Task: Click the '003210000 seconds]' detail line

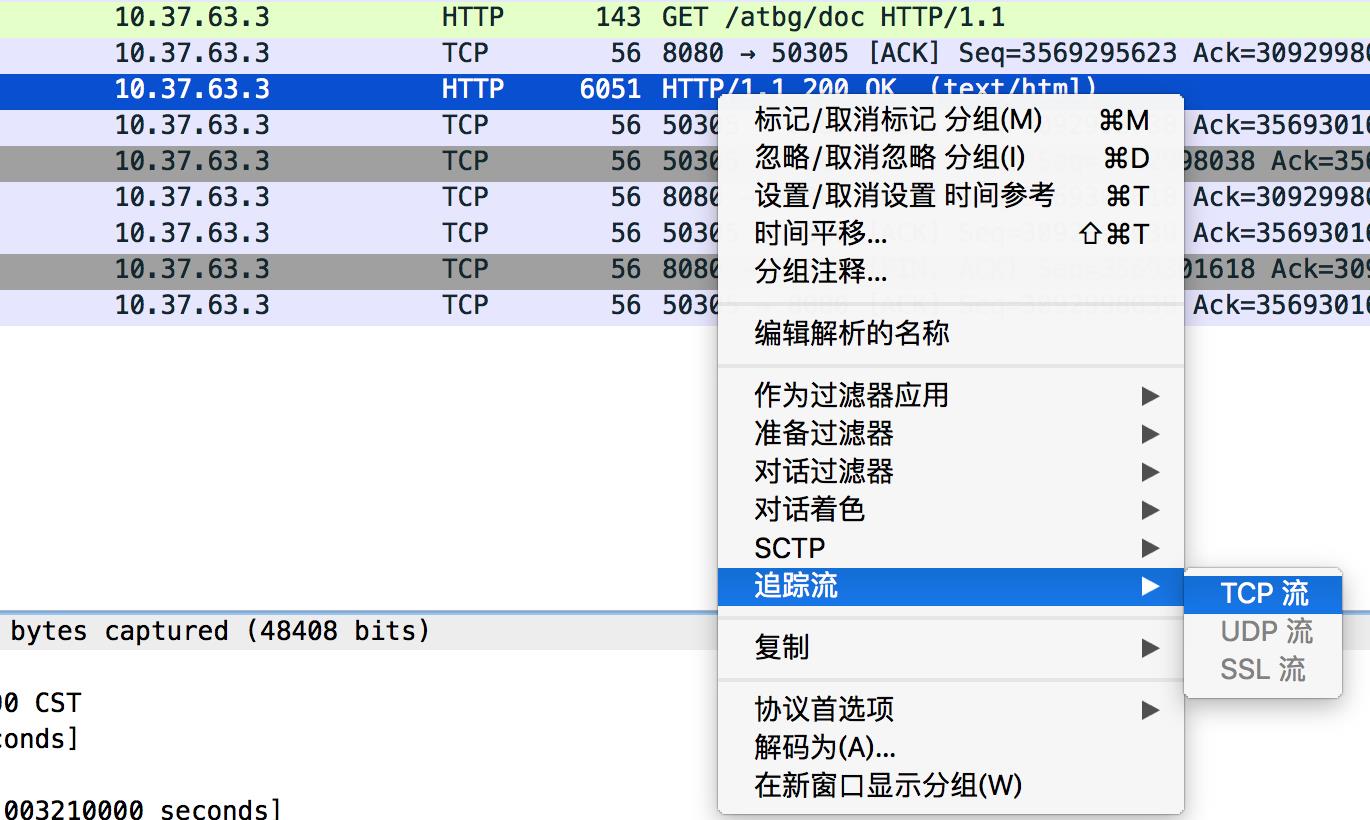Action: 140,808
